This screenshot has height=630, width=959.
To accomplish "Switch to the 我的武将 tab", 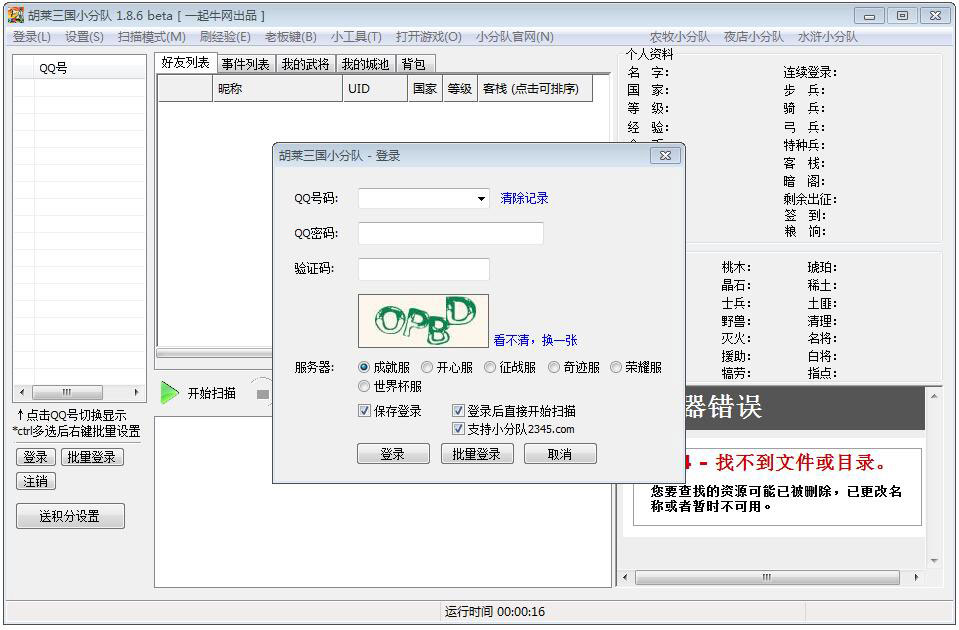I will click(305, 63).
